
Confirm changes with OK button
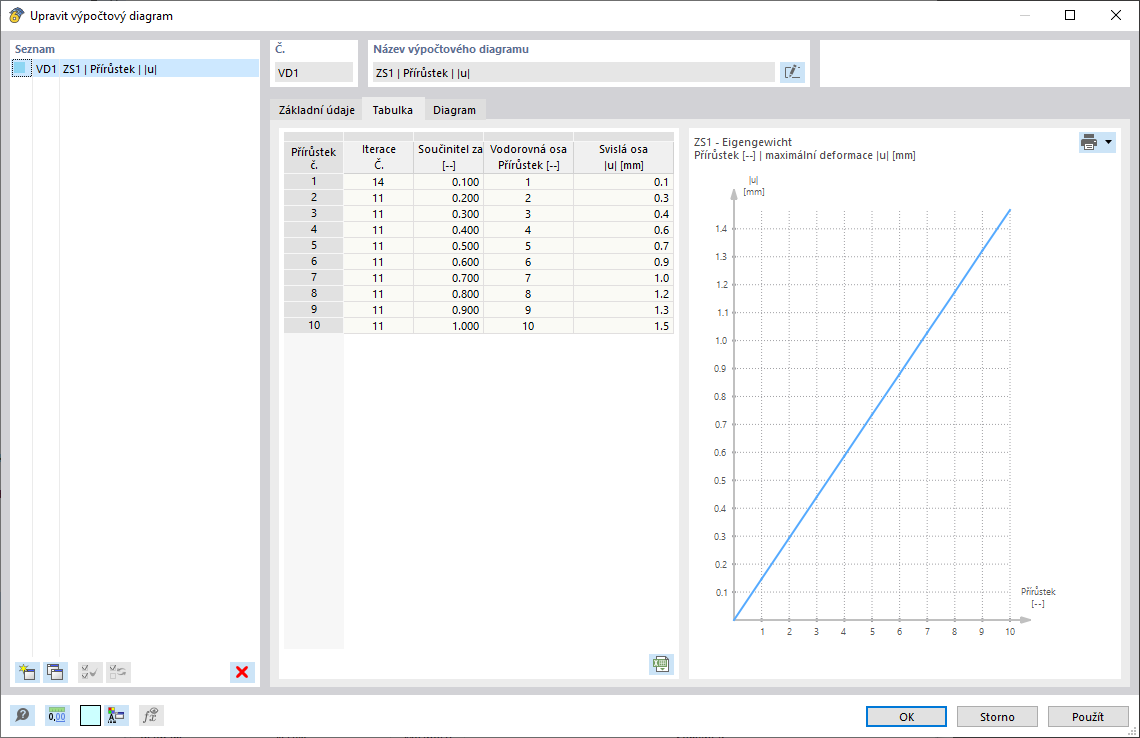(905, 716)
